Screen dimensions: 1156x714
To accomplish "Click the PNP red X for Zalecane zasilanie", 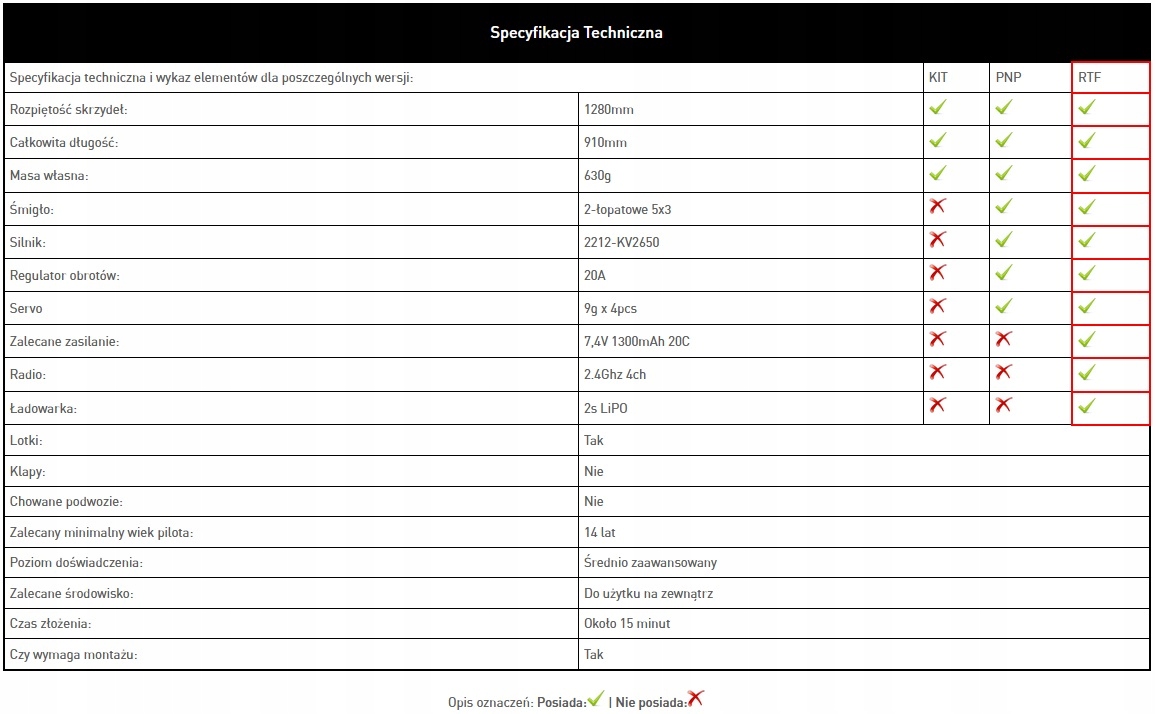I will click(x=1004, y=340).
